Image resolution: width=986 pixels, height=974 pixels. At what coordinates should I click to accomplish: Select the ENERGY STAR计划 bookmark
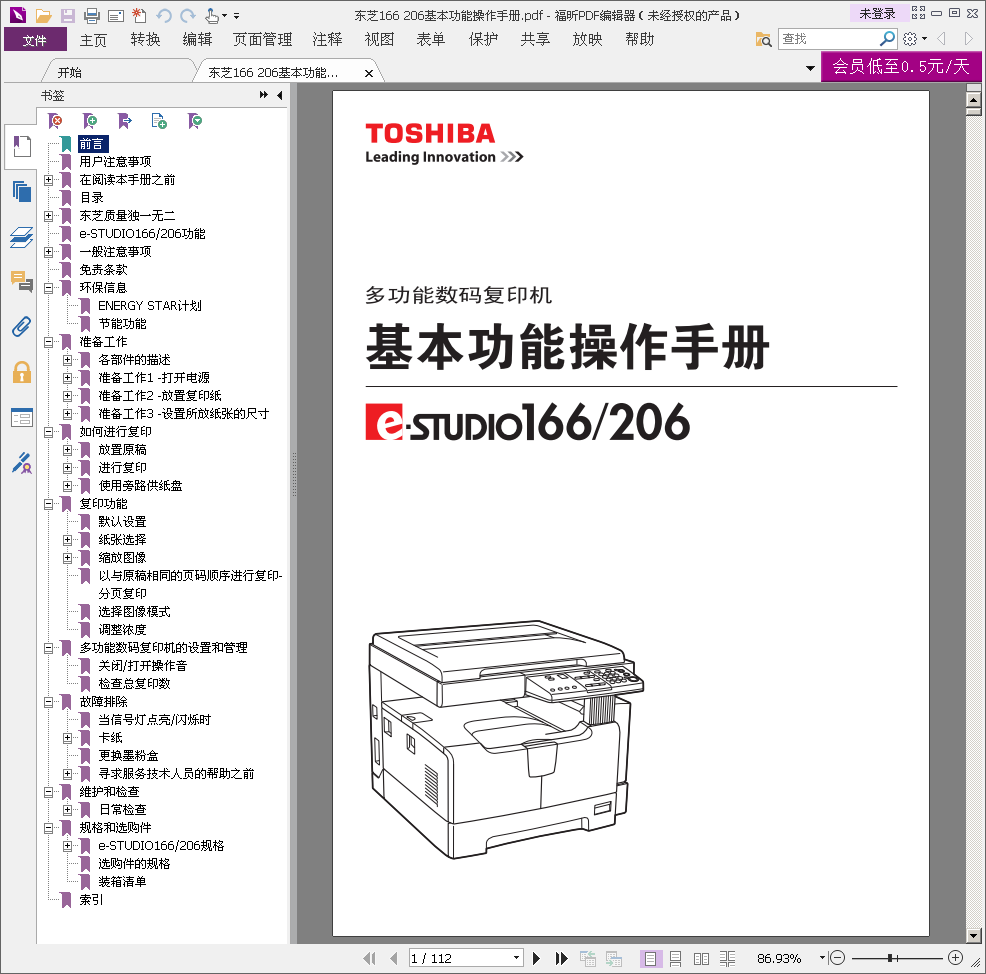tap(150, 306)
